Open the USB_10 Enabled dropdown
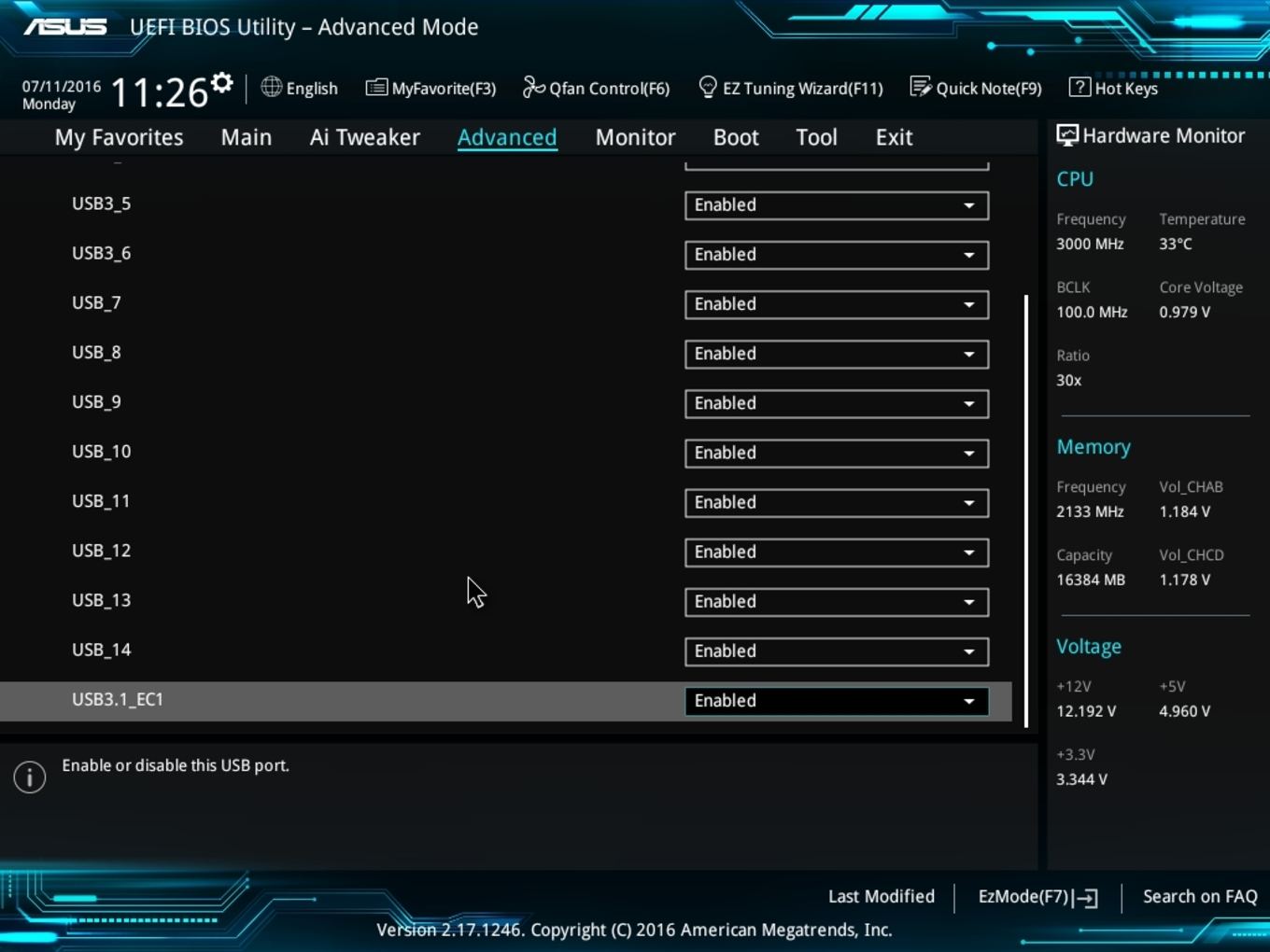The width and height of the screenshot is (1270, 952). 837,453
